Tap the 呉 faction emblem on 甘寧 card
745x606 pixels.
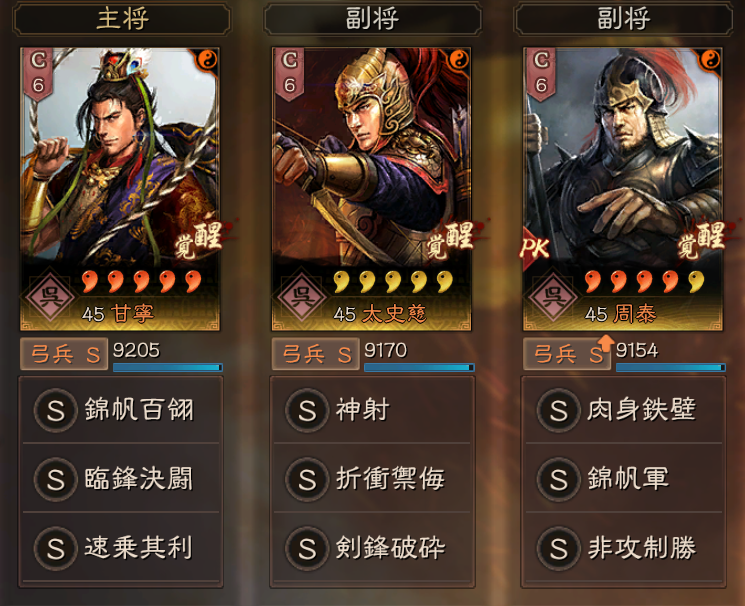click(x=49, y=297)
